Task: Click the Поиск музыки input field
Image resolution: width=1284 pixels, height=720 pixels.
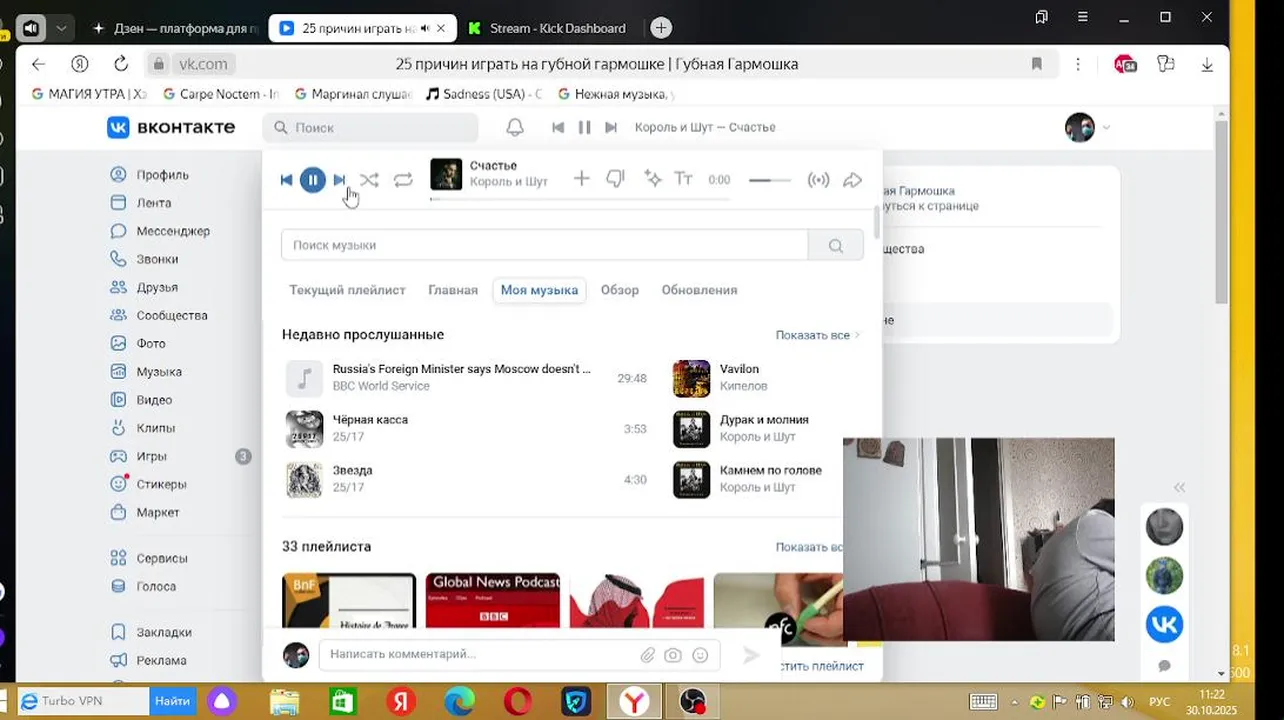Action: [x=544, y=245]
